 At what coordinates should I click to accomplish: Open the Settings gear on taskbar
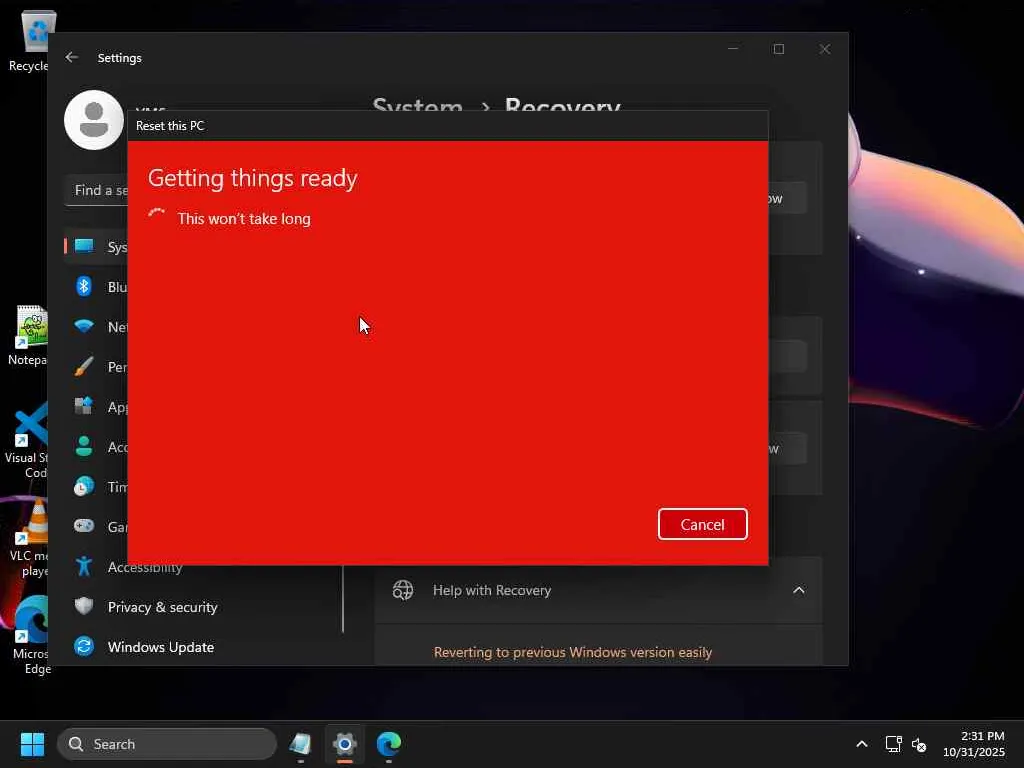(x=345, y=744)
